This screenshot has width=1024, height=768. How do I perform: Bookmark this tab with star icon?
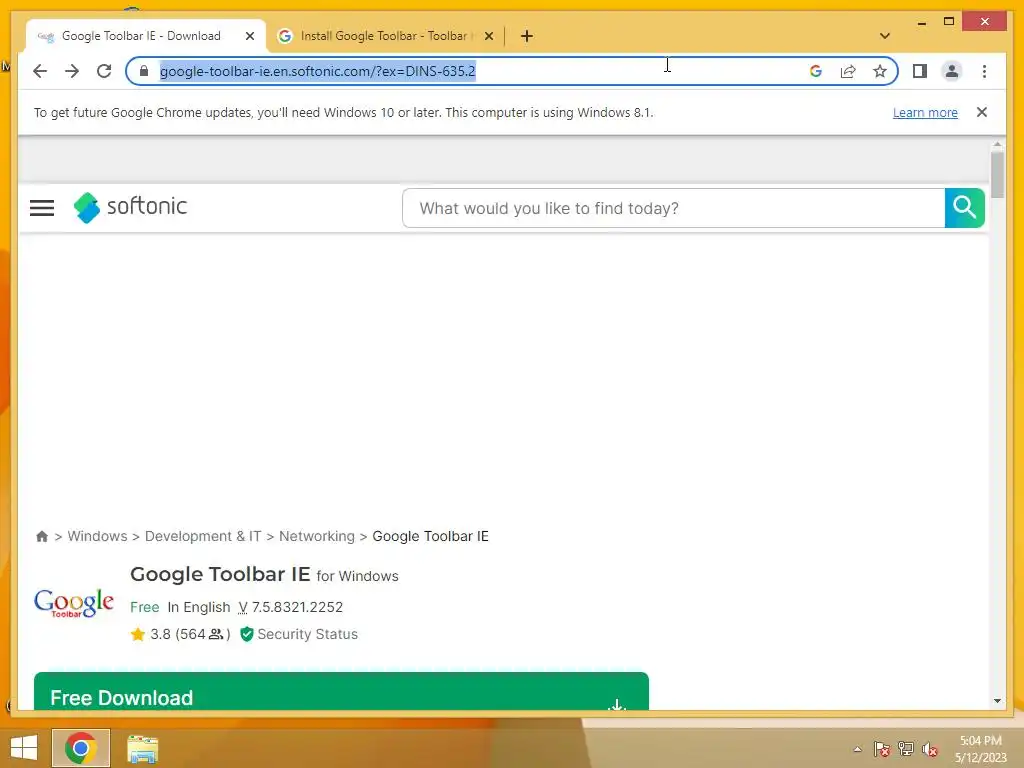point(880,71)
